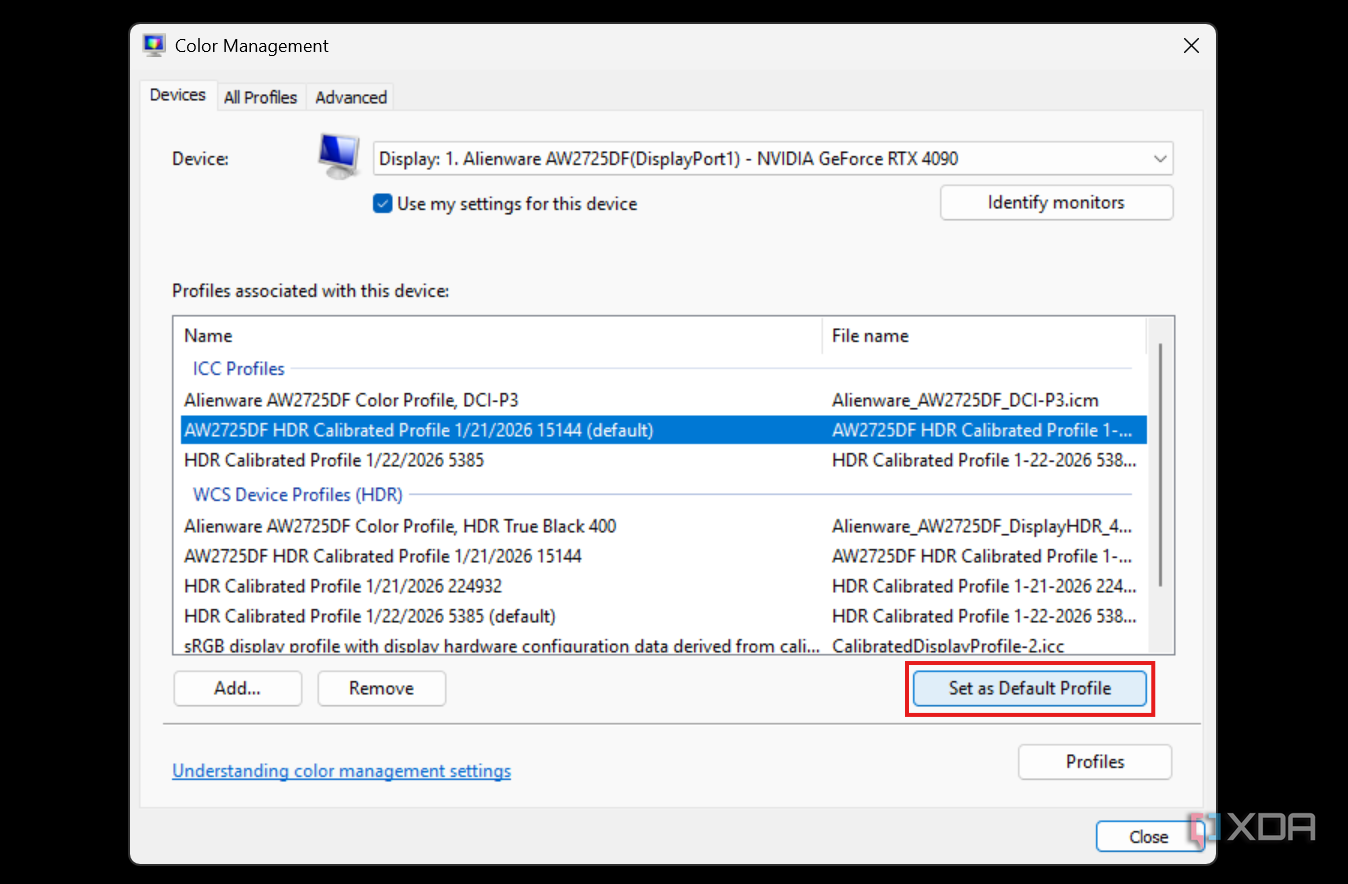
Task: Open the Advanced tab
Action: tap(351, 97)
